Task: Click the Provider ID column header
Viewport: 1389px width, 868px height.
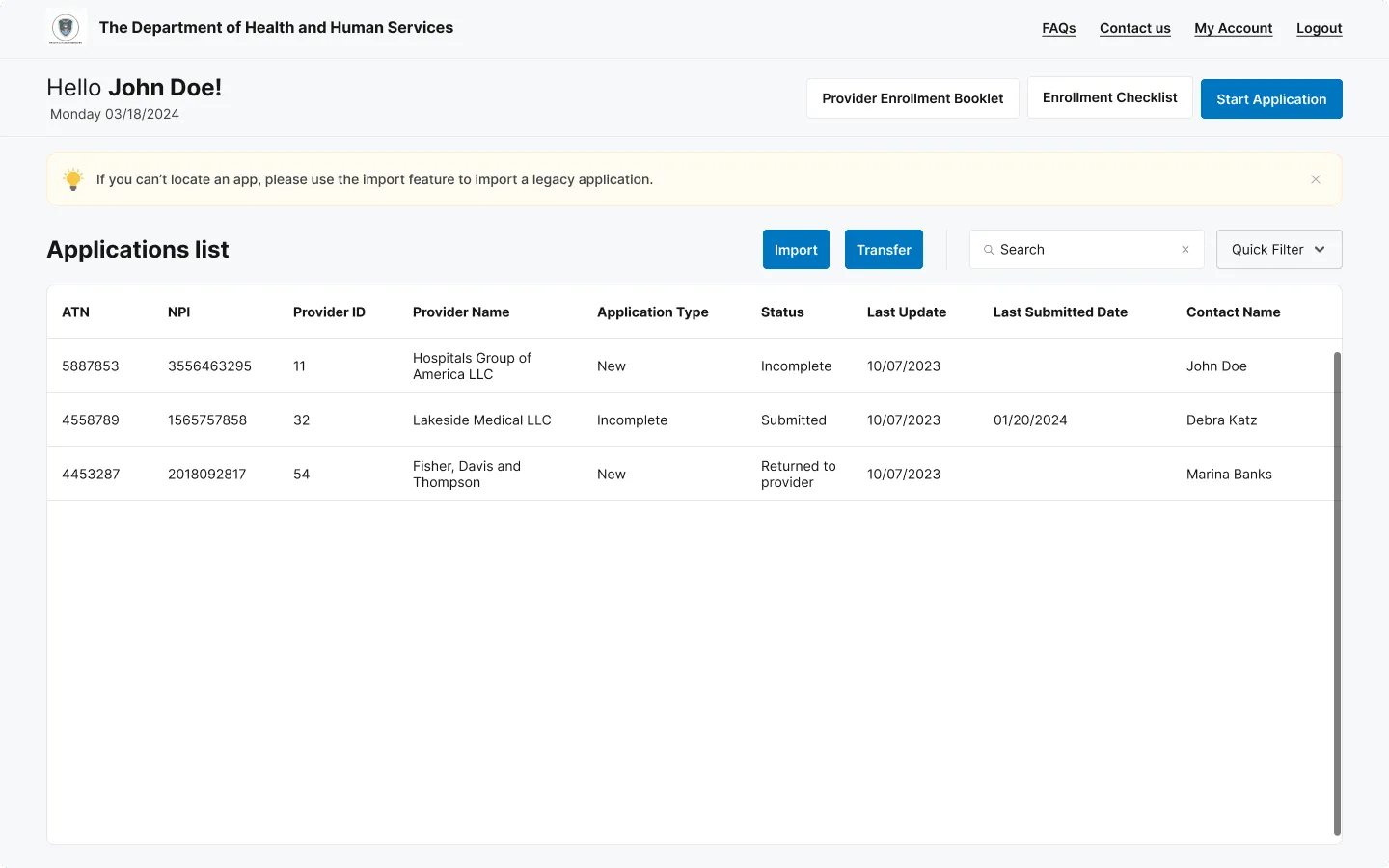Action: [329, 312]
